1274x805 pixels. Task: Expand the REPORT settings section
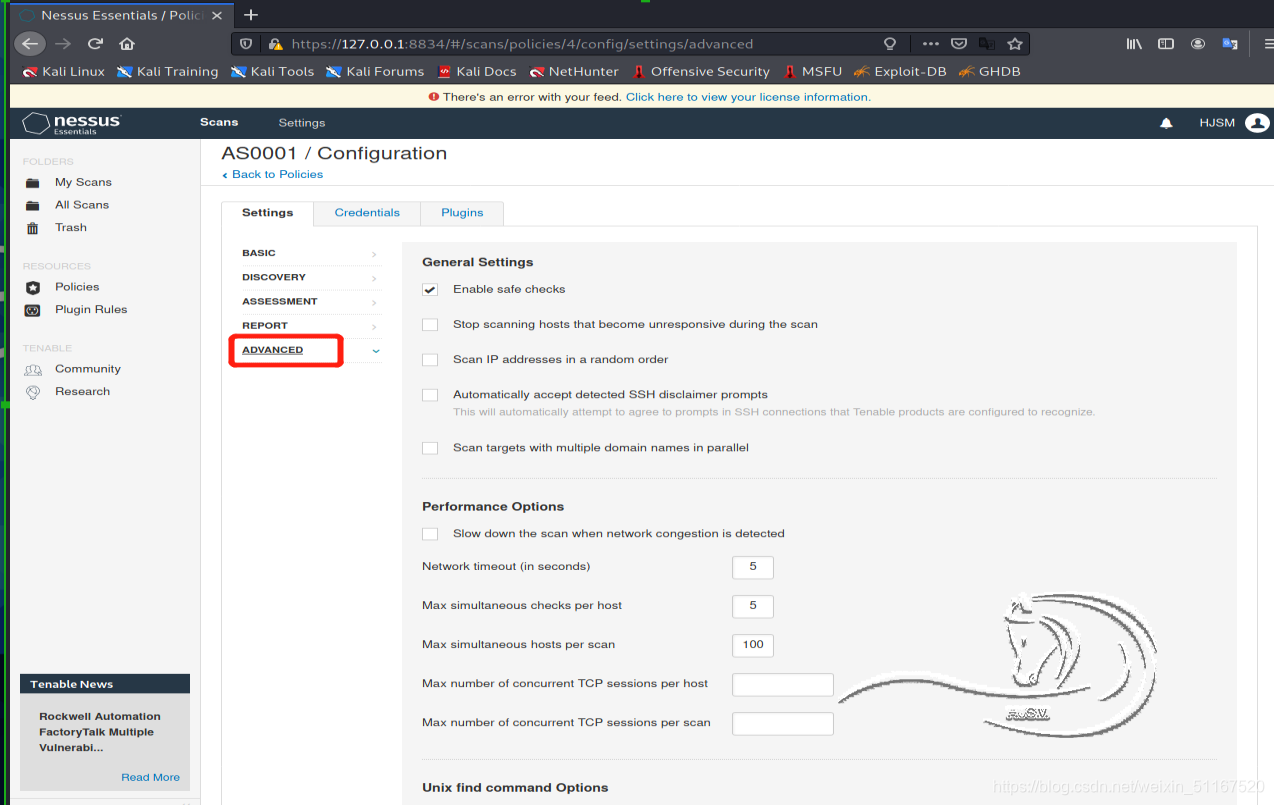311,326
